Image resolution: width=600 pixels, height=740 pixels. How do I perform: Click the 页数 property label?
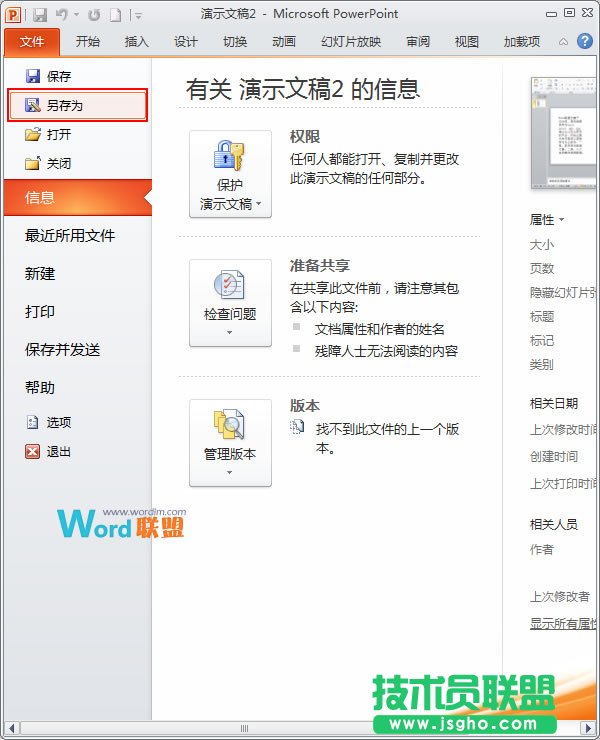pos(541,268)
